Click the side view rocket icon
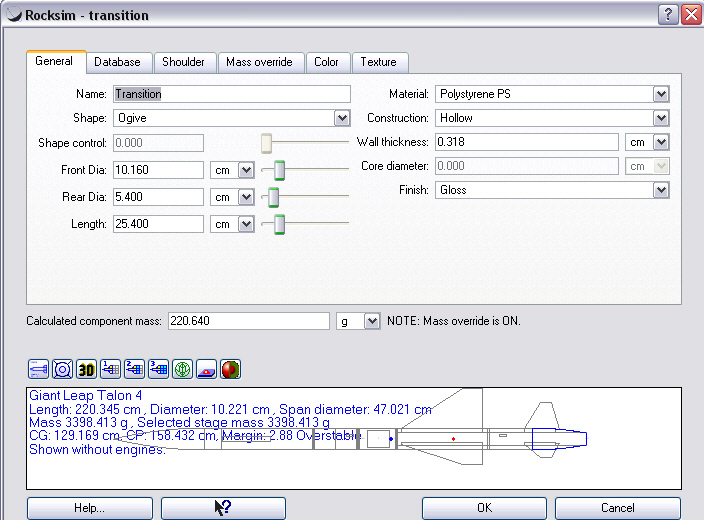Screen dimensions: 704x520 [38, 370]
